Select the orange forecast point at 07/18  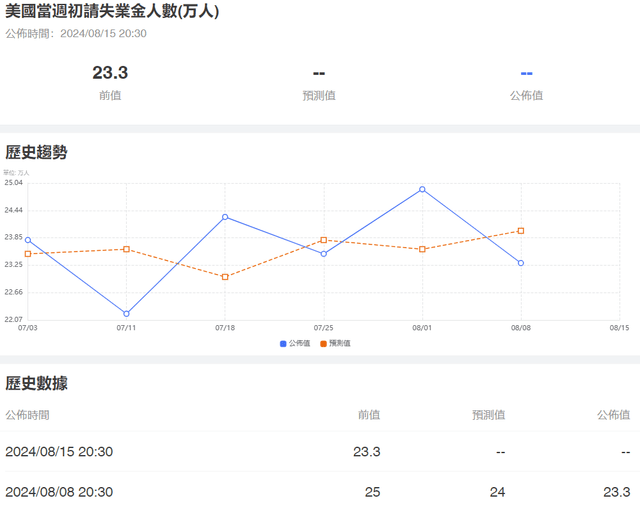coord(225,277)
